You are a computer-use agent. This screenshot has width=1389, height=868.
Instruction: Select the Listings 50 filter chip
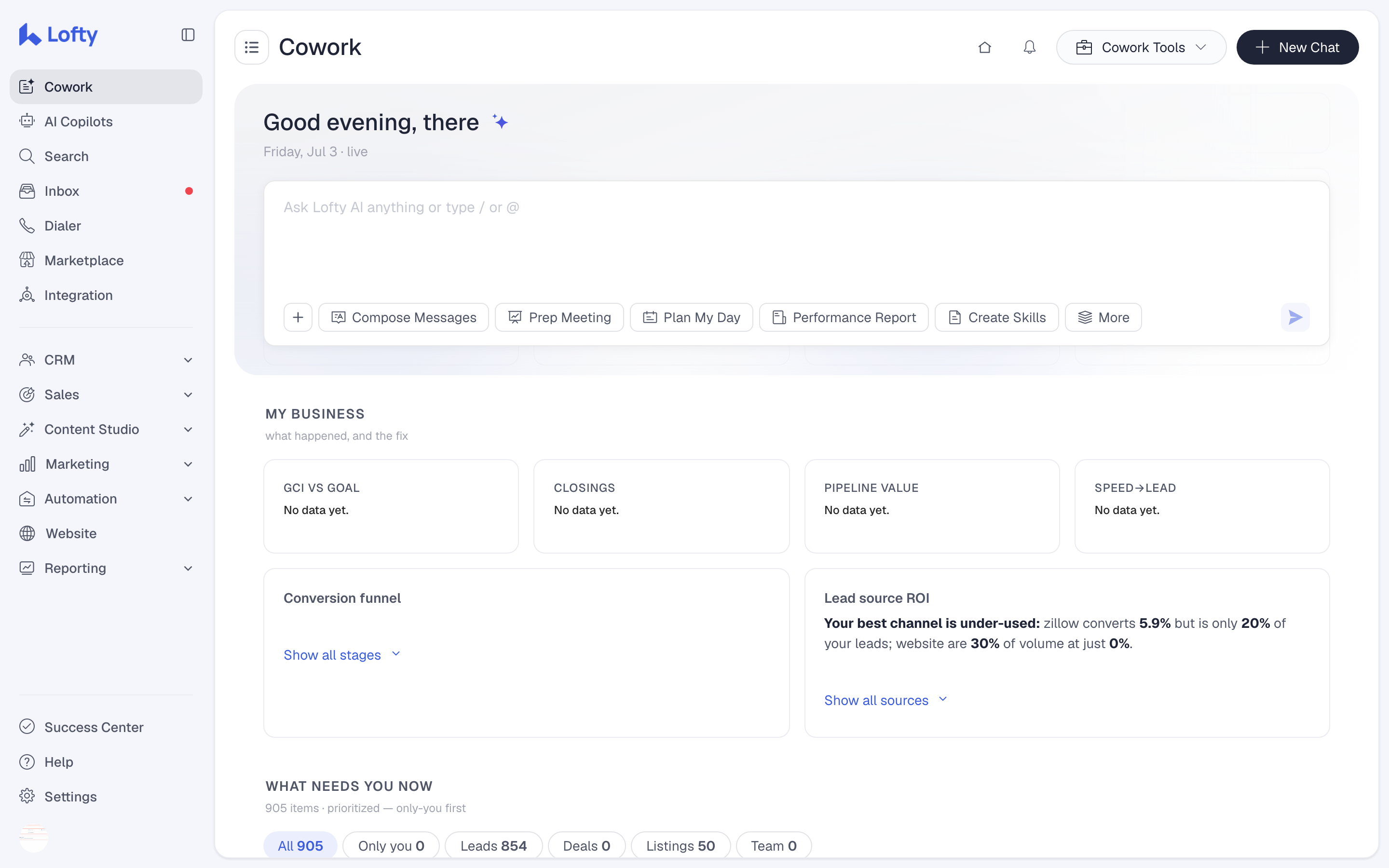point(680,846)
